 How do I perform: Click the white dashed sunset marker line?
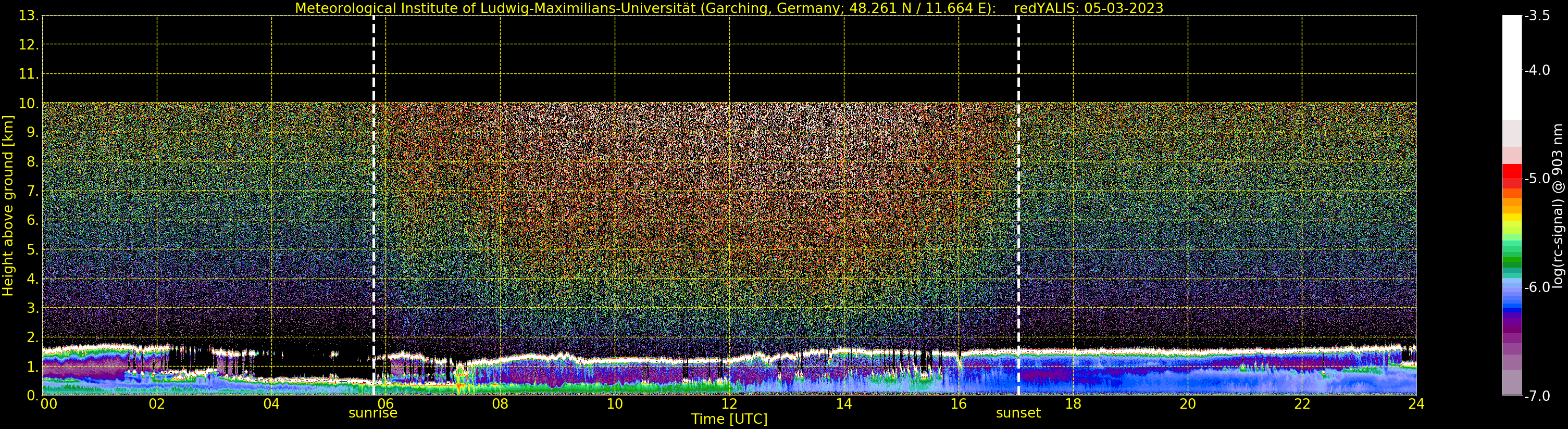(1018, 206)
